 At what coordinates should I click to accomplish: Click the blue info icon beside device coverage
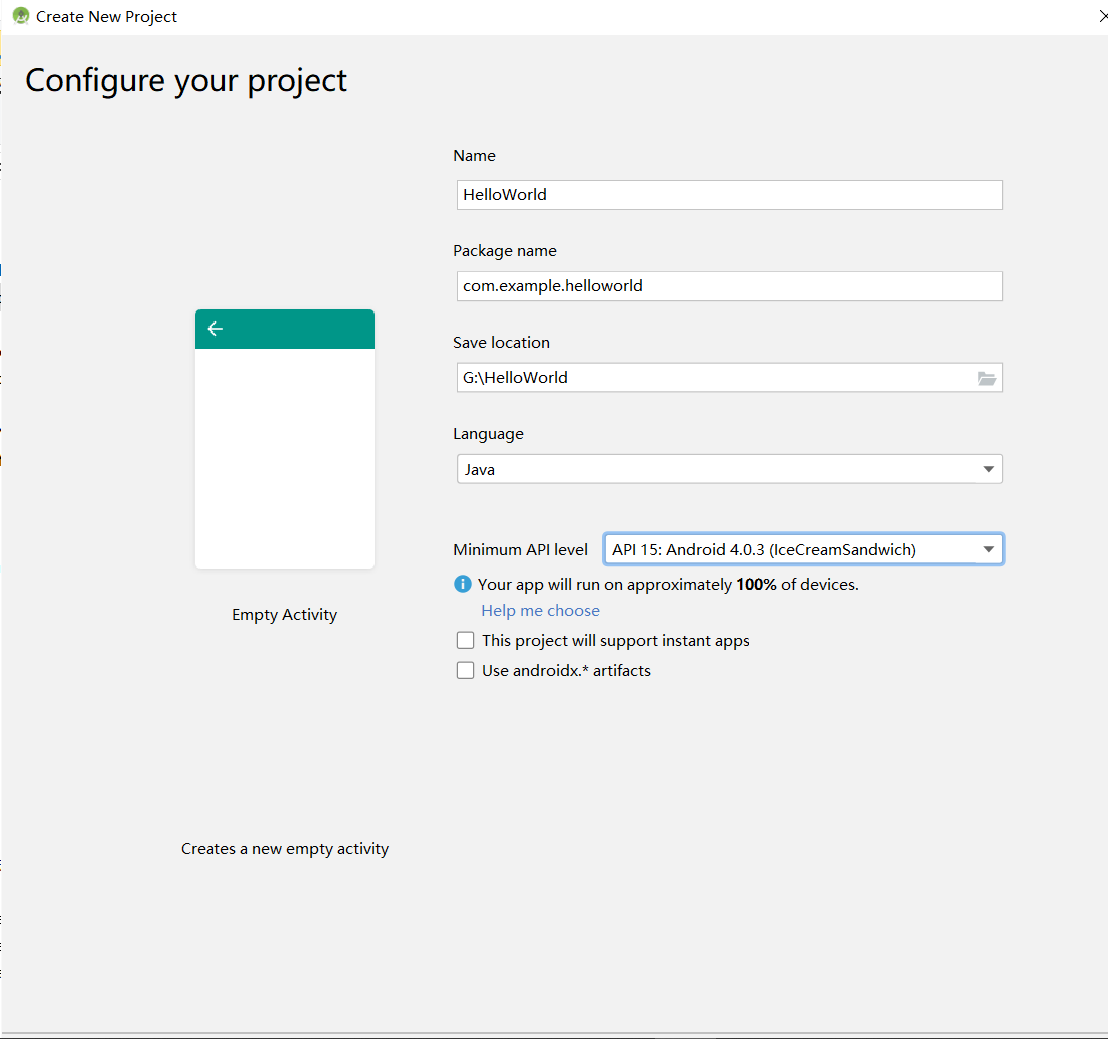[462, 584]
